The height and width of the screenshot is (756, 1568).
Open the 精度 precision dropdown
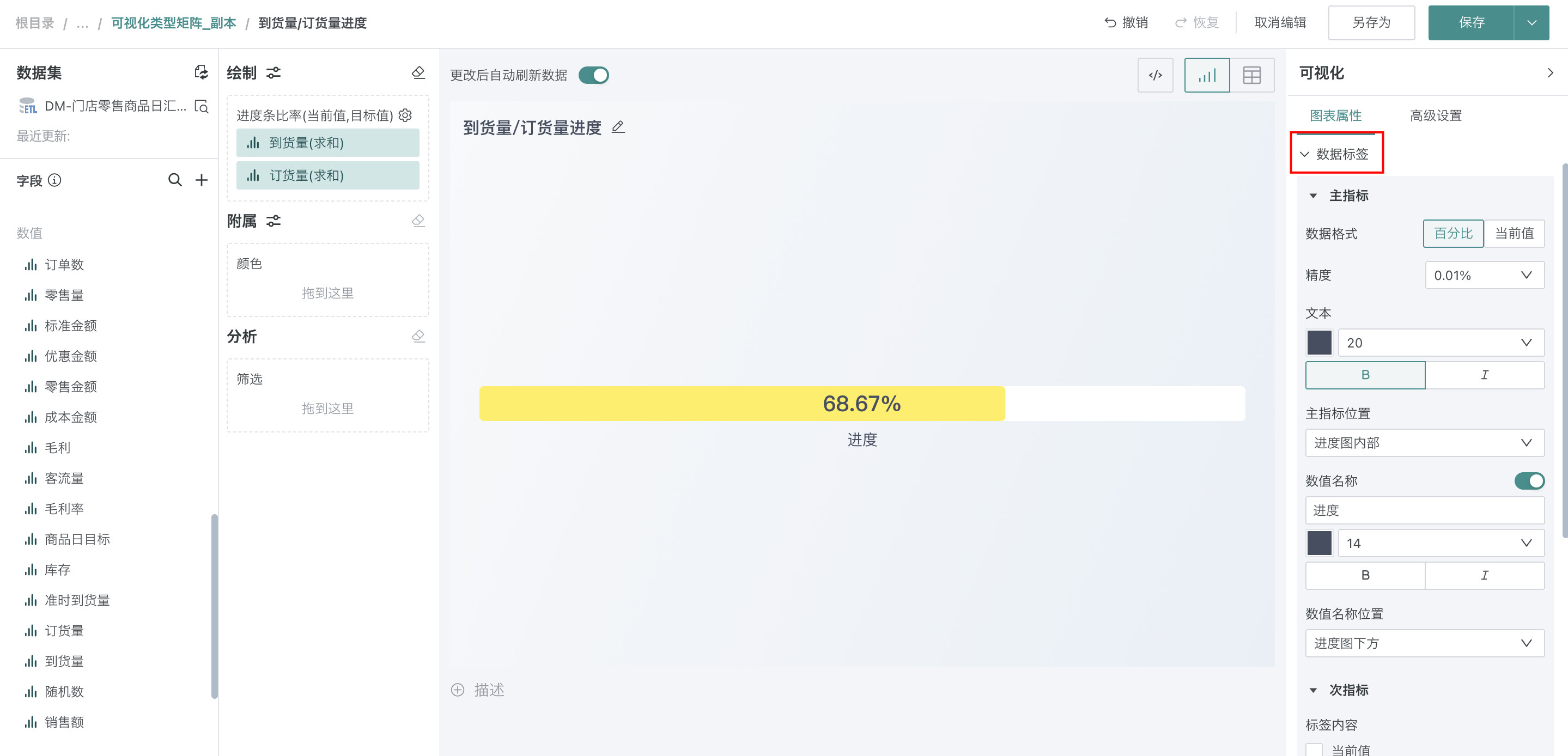point(1484,275)
